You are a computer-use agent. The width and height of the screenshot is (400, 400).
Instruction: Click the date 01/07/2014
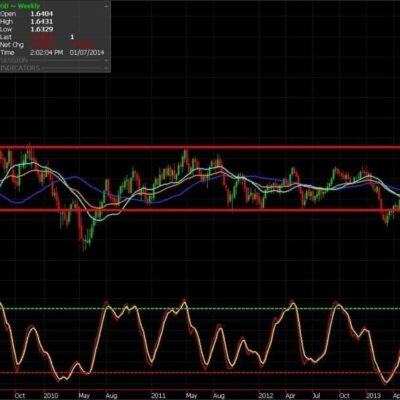pyautogui.click(x=87, y=52)
